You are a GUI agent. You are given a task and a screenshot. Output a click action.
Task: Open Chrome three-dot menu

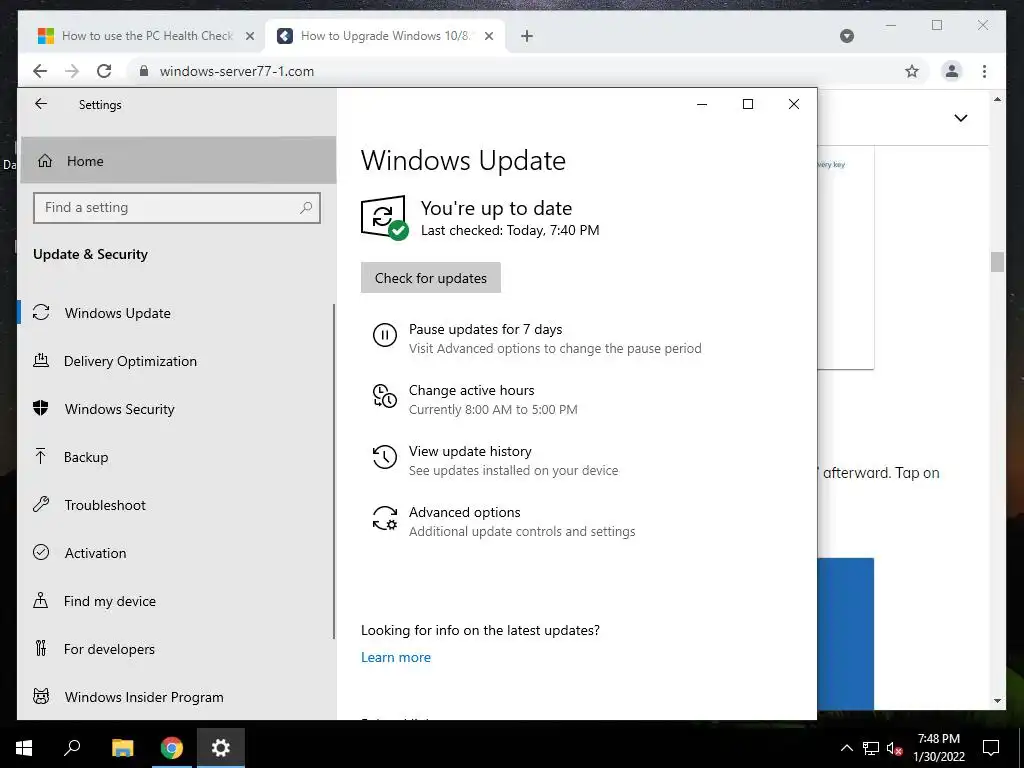[984, 71]
